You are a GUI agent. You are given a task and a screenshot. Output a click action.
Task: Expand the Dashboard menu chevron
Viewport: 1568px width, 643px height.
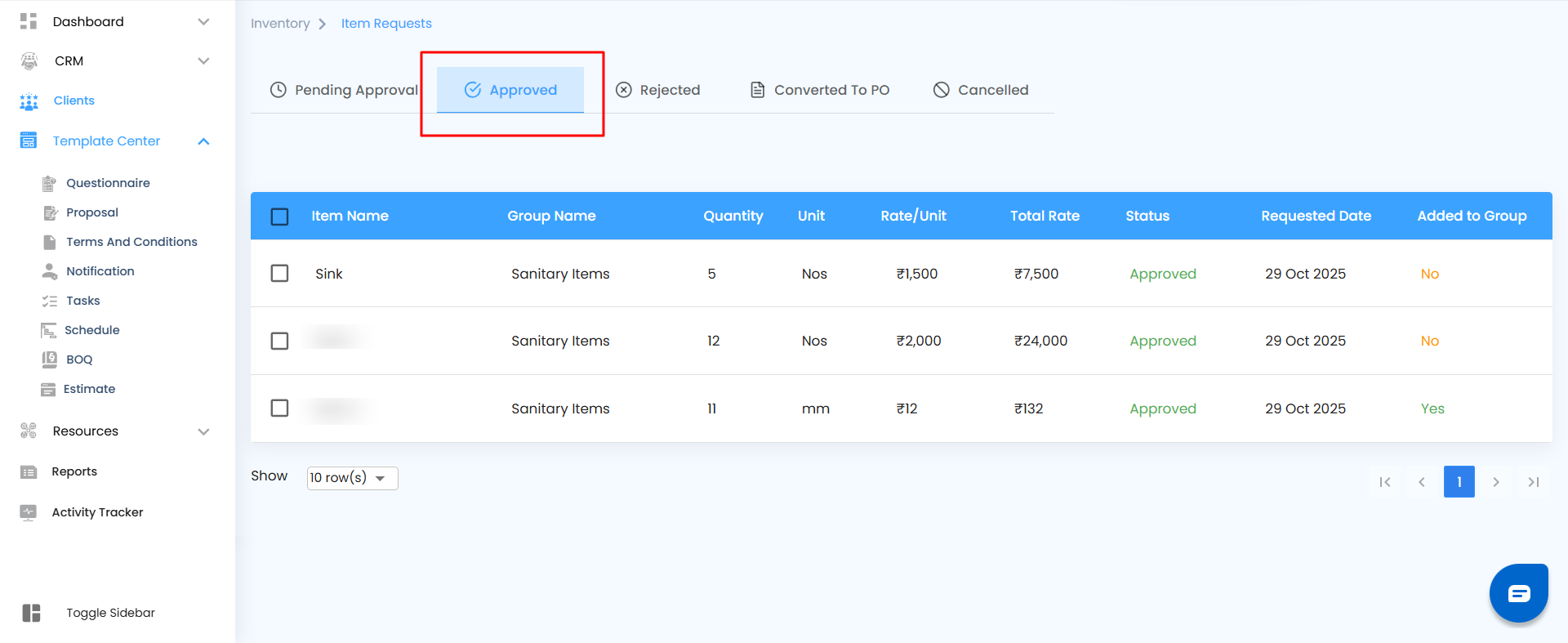click(204, 21)
